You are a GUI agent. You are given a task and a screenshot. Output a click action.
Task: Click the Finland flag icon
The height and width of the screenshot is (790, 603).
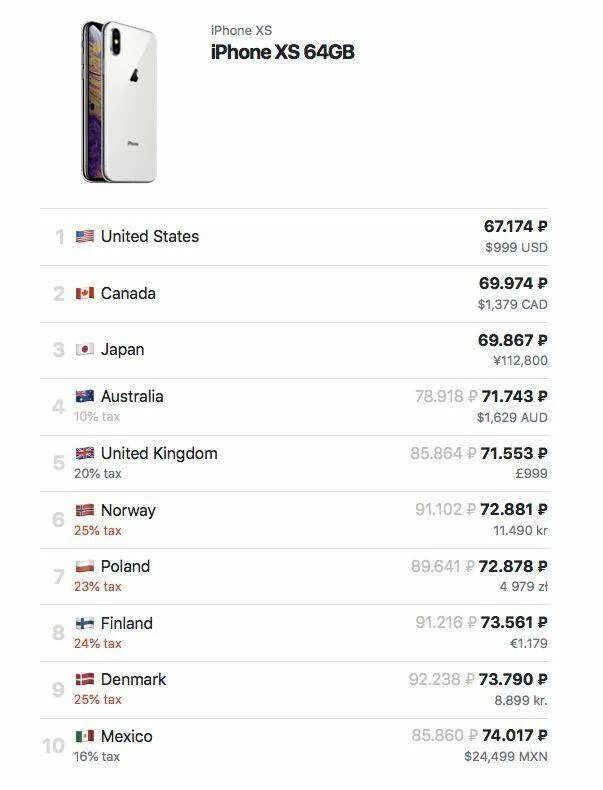[x=85, y=624]
